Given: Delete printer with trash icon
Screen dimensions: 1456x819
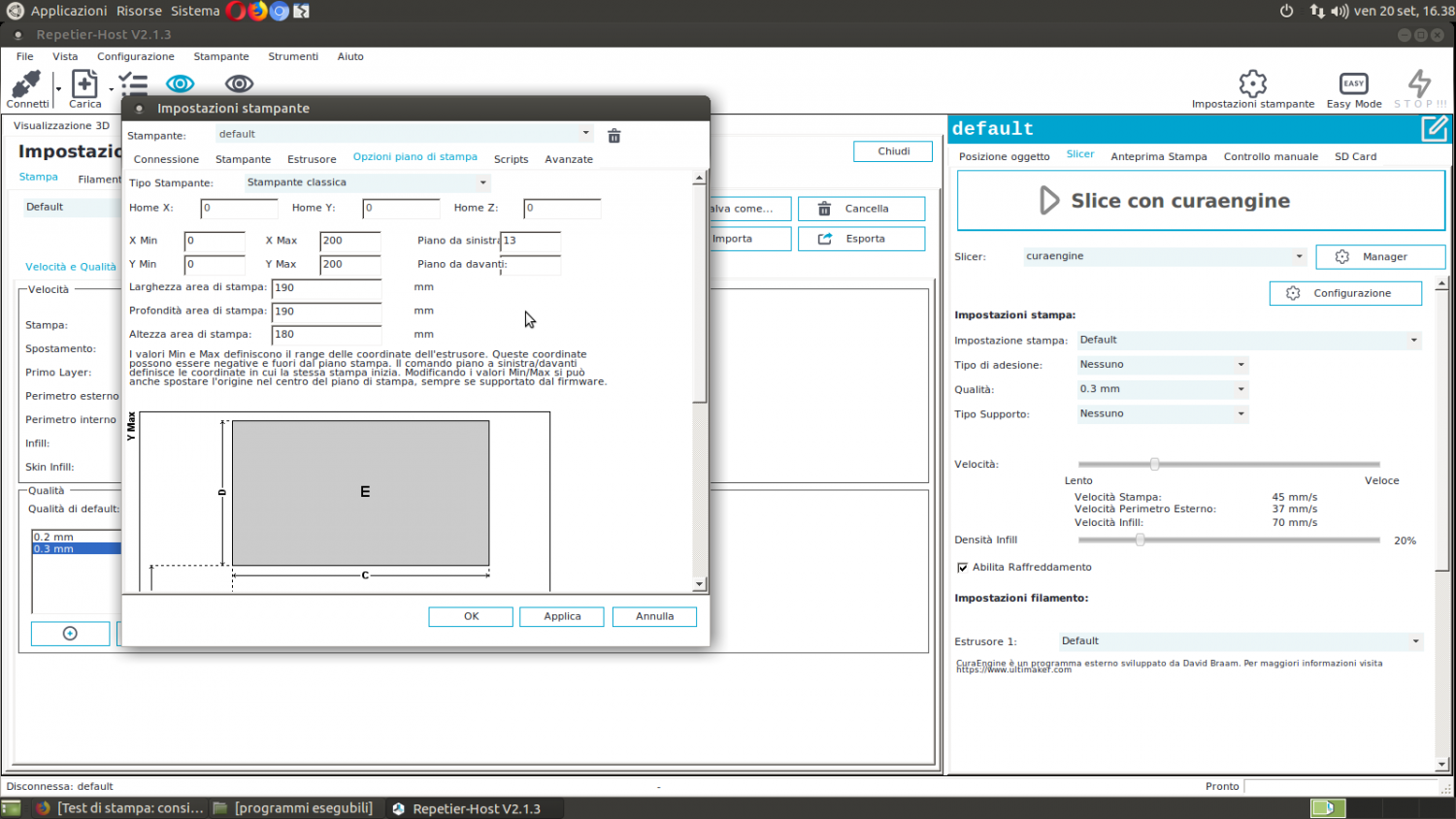Looking at the screenshot, I should (613, 136).
